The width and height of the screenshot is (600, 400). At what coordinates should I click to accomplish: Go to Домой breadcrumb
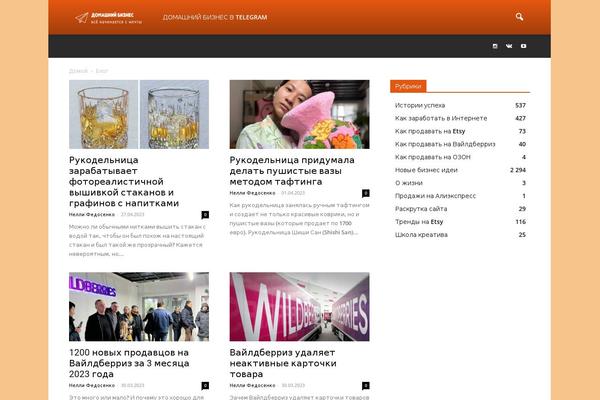pos(78,71)
